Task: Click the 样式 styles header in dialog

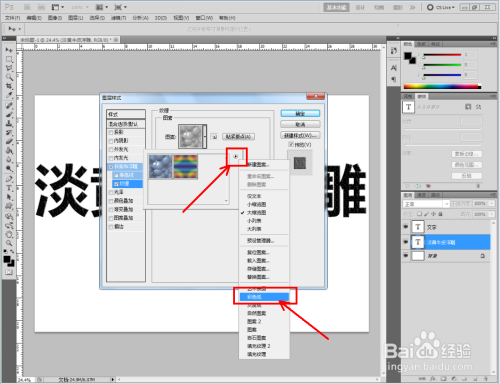Action: [x=126, y=114]
